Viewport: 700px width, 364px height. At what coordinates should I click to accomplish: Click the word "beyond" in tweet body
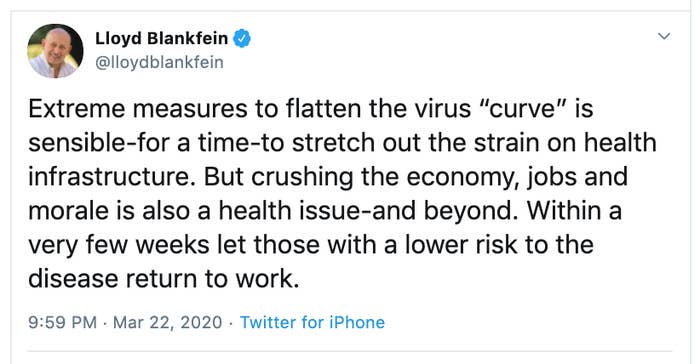(467, 211)
